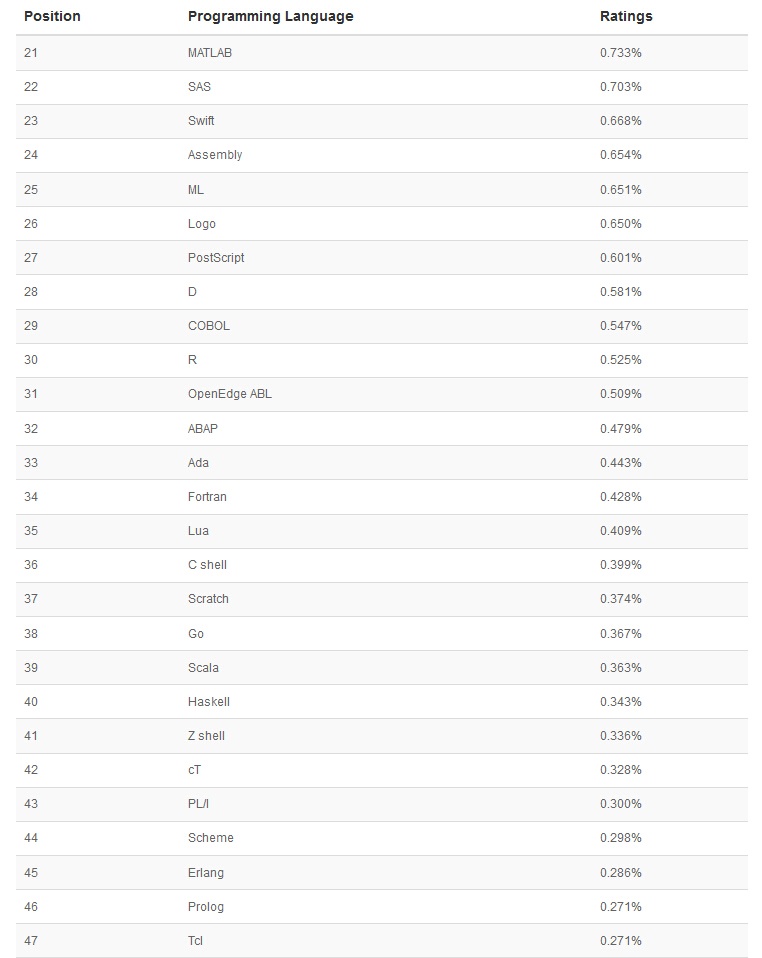
Task: Click the PostScript language name
Action: point(216,258)
